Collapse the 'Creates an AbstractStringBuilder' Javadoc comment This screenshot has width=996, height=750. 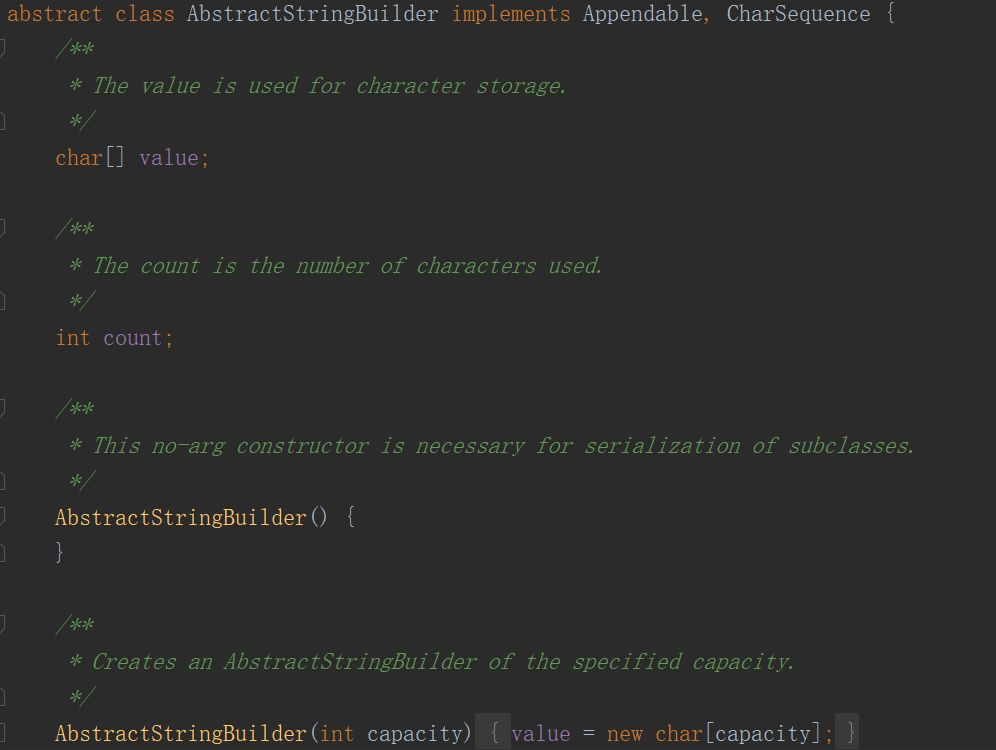tap(2, 624)
